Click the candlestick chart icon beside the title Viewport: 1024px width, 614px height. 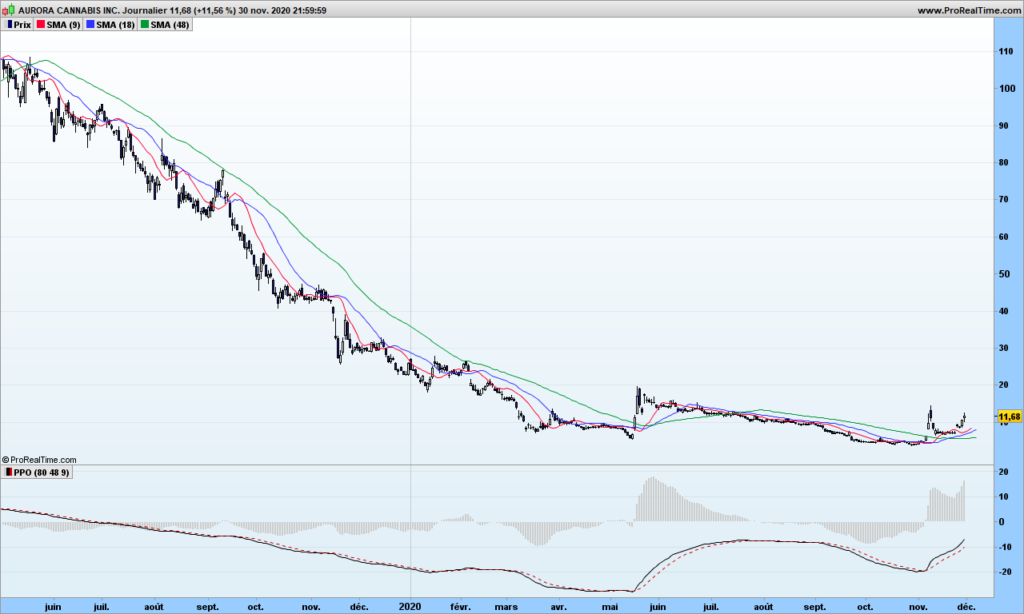8,10
